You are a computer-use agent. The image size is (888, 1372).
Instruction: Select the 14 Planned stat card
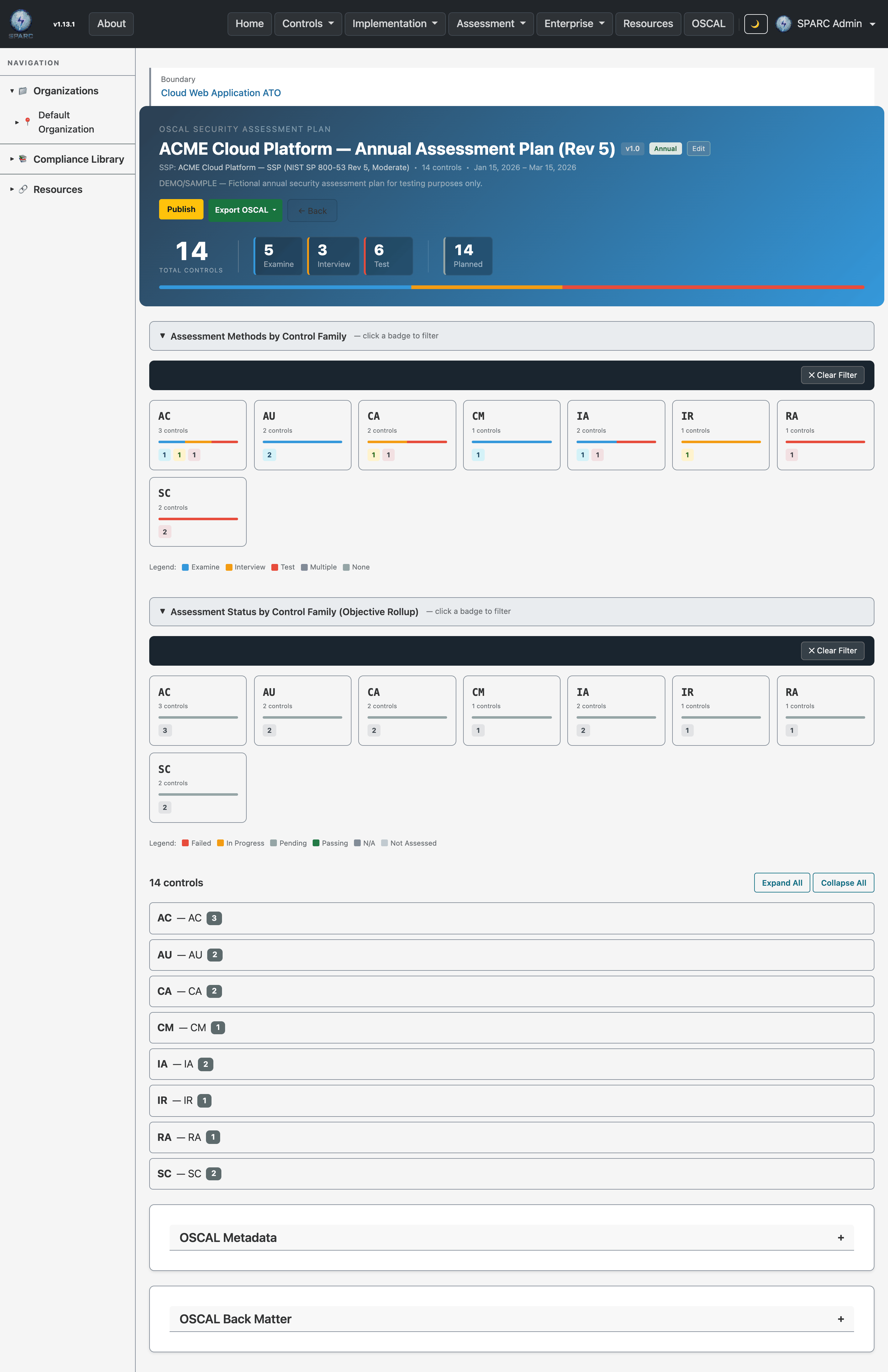tap(468, 256)
